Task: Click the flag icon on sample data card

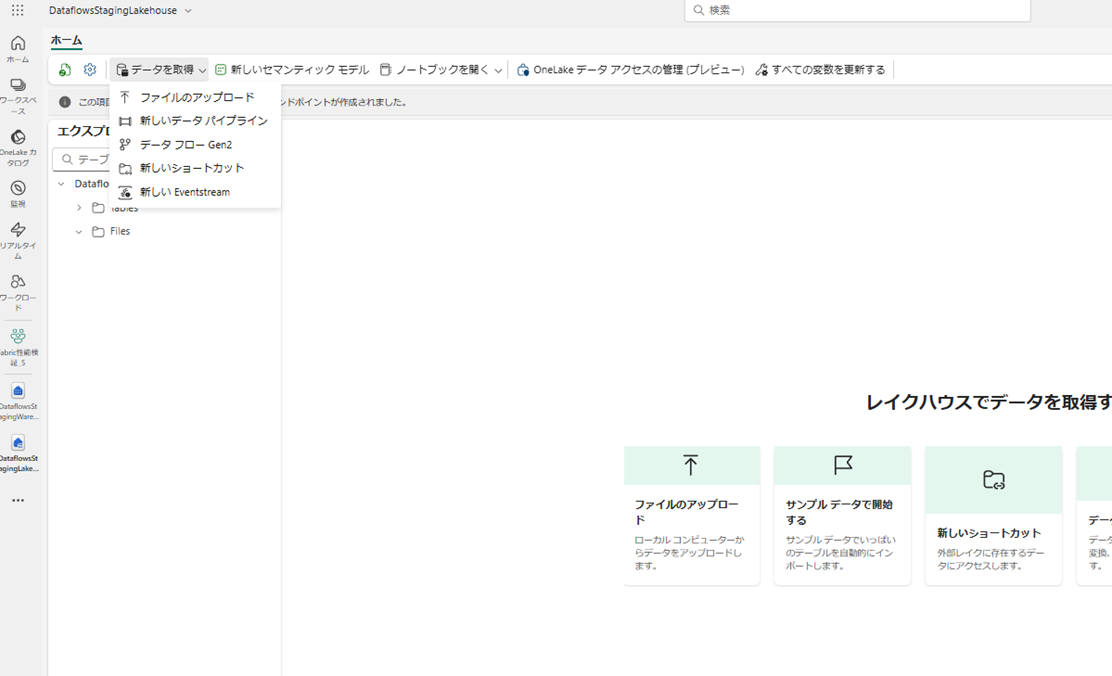Action: click(843, 465)
